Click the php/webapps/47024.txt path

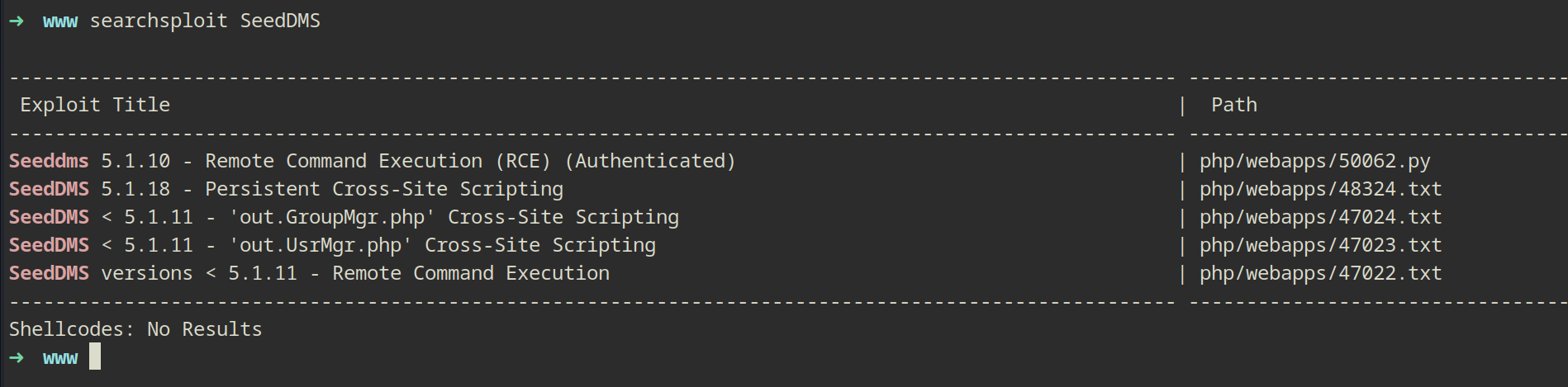tap(1320, 217)
